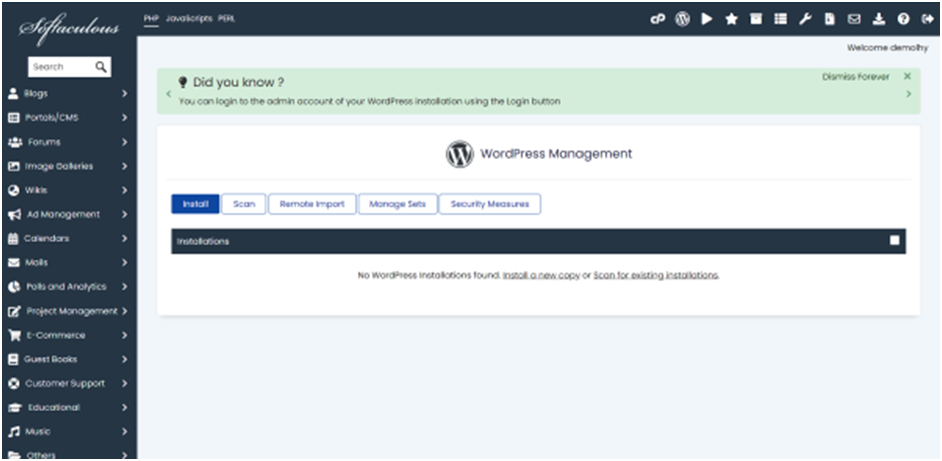Click the download icon in top toolbar
Image resolution: width=942 pixels, height=461 pixels.
[x=878, y=19]
